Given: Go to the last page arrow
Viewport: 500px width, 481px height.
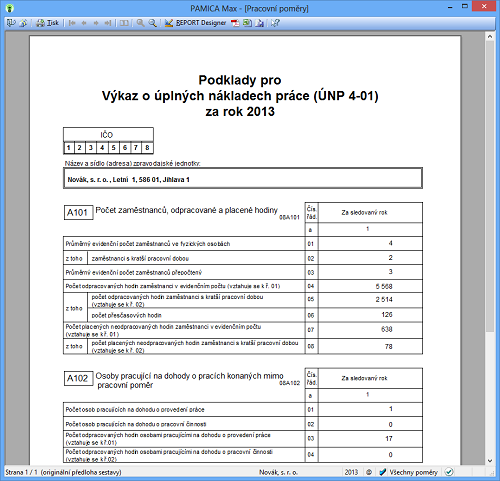Looking at the screenshot, I should [x=108, y=23].
